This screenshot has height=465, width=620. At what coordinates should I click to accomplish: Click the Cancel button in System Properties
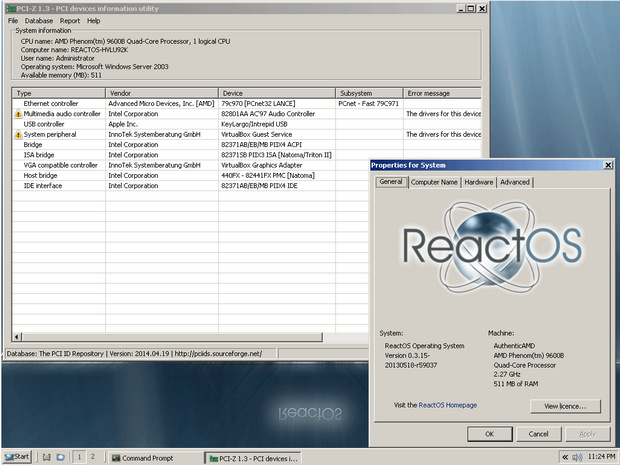539,434
